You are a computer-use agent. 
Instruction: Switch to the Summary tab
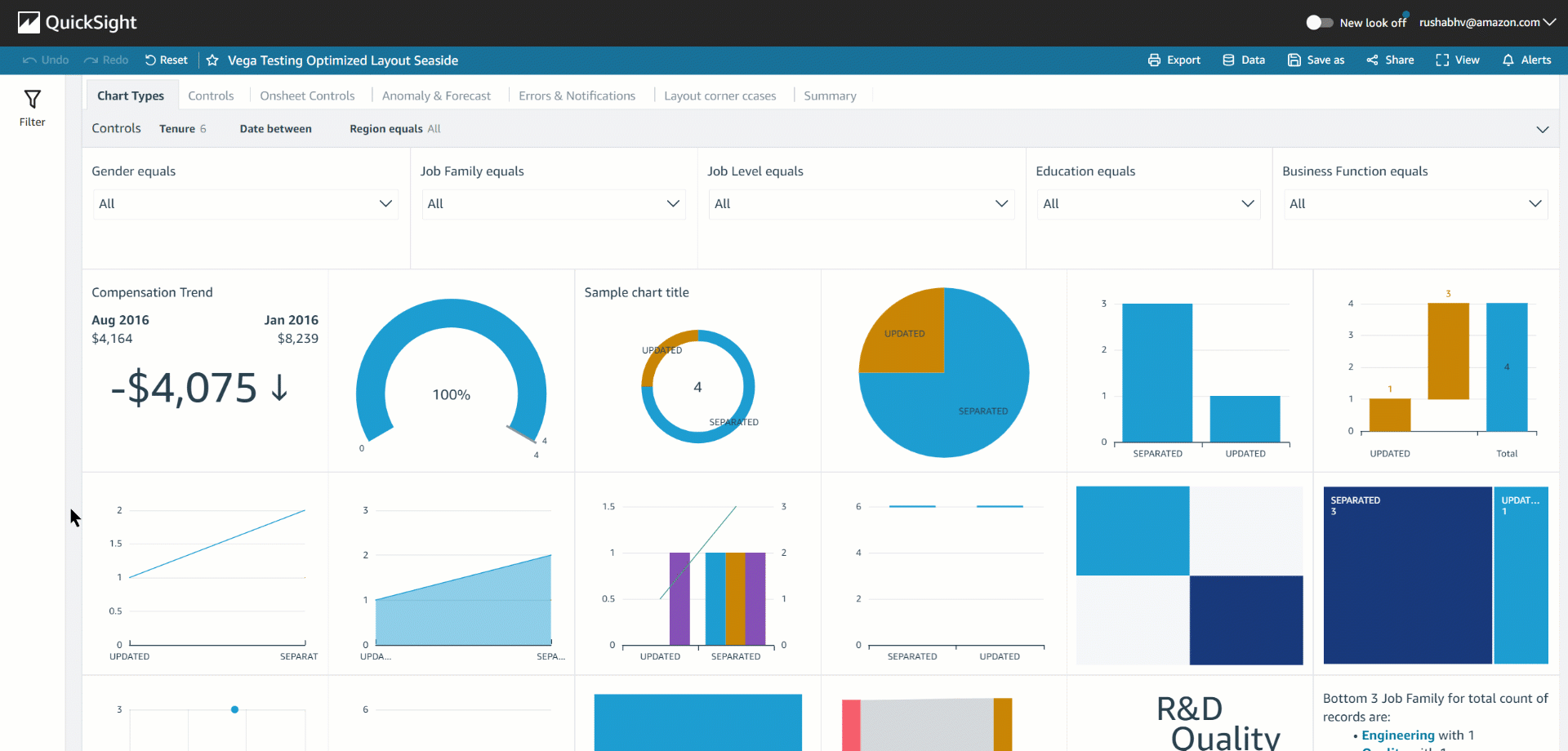click(x=830, y=96)
